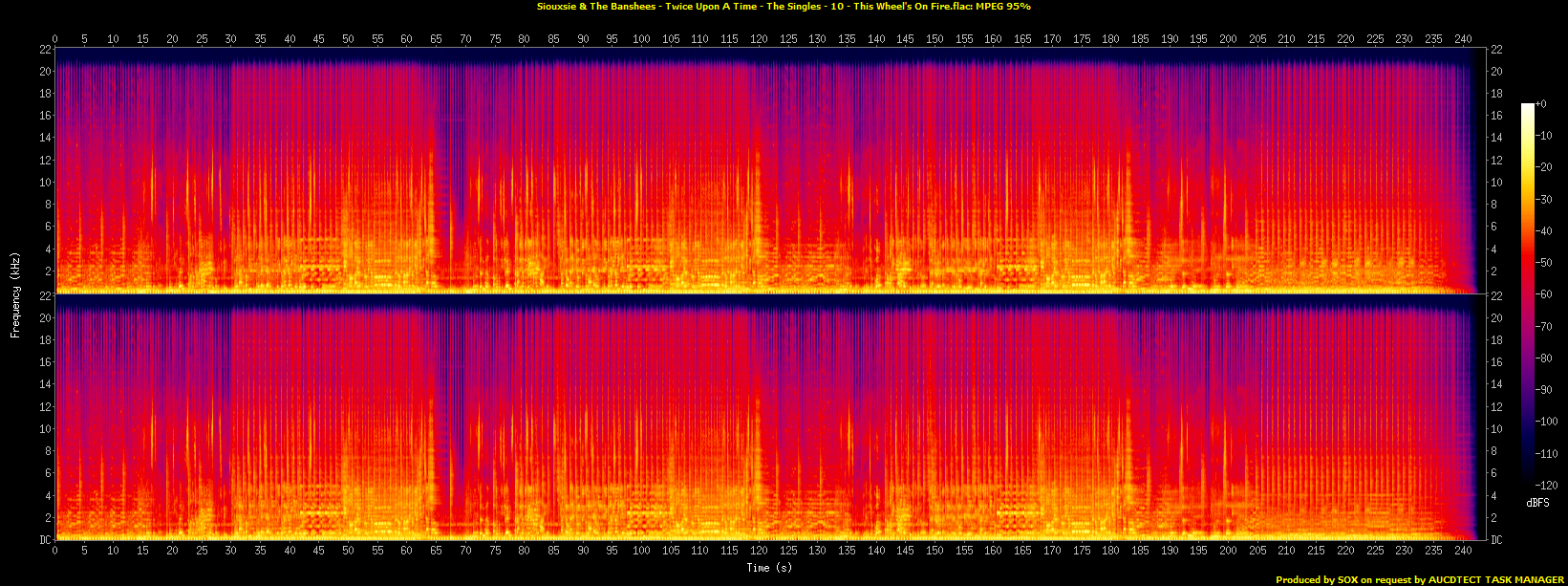
Task: Click the "-30" tick on the dBFS scale
Action: pyautogui.click(x=1543, y=199)
